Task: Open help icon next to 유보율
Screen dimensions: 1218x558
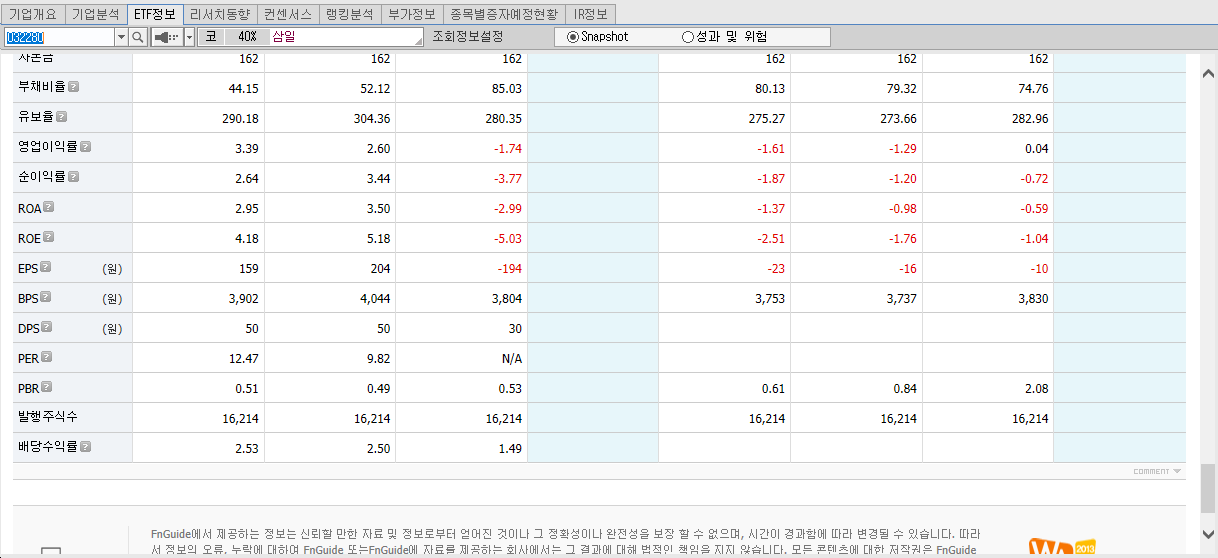Action: [61, 117]
